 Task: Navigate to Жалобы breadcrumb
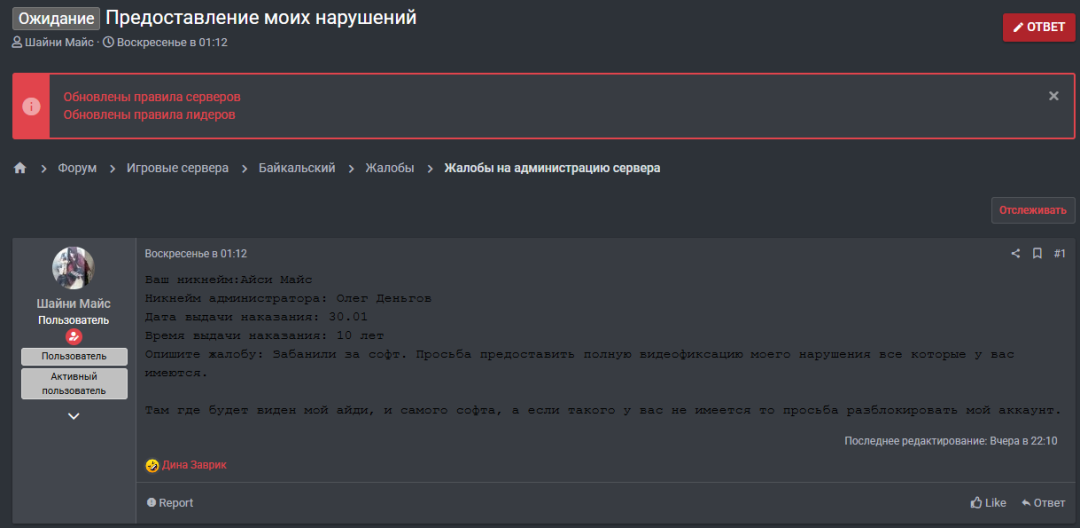point(389,168)
